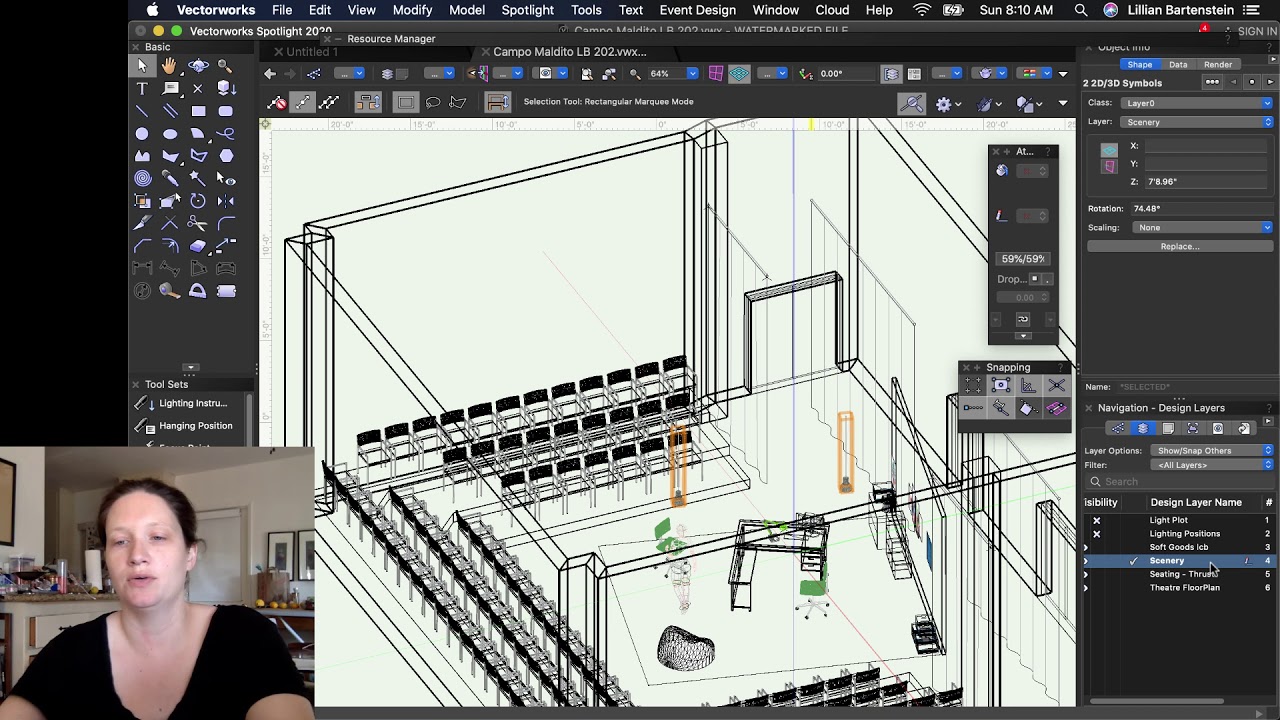Image resolution: width=1280 pixels, height=720 pixels.
Task: Select the Fillet tool
Action: [x=226, y=223]
